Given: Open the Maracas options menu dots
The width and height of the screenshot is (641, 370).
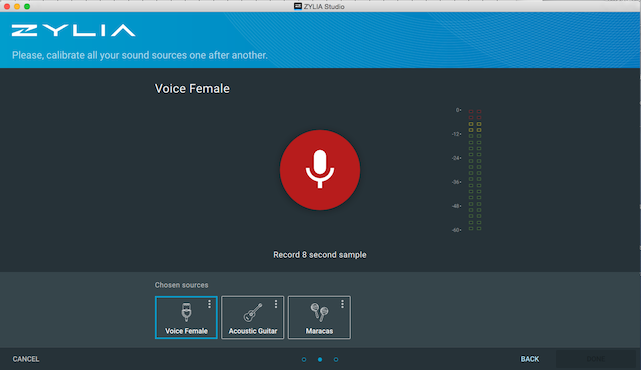Looking at the screenshot, I should [x=342, y=304].
